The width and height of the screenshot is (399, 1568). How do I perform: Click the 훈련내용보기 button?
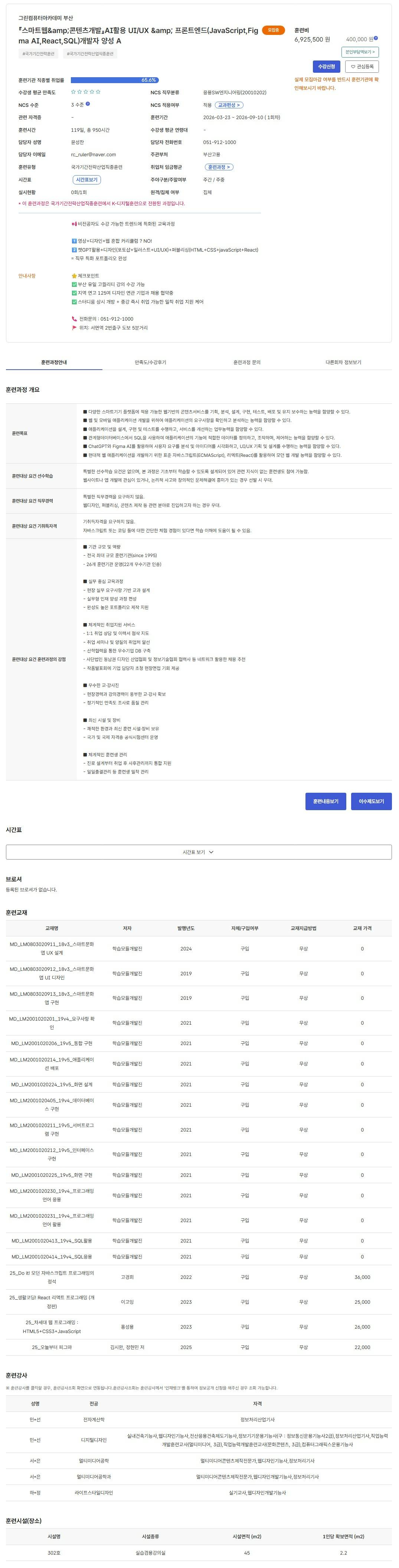pos(326,801)
